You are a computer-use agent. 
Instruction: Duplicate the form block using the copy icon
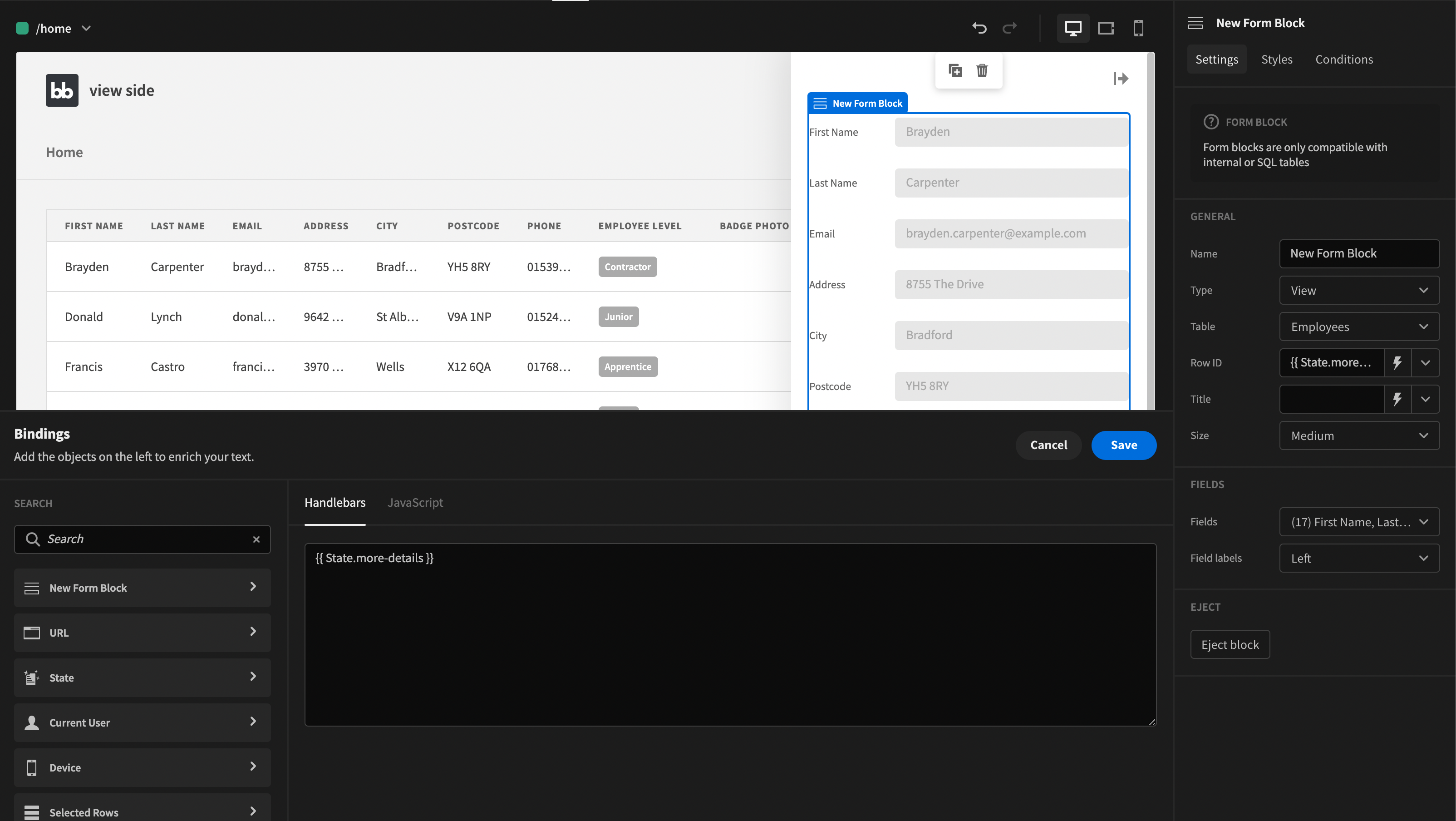[955, 70]
